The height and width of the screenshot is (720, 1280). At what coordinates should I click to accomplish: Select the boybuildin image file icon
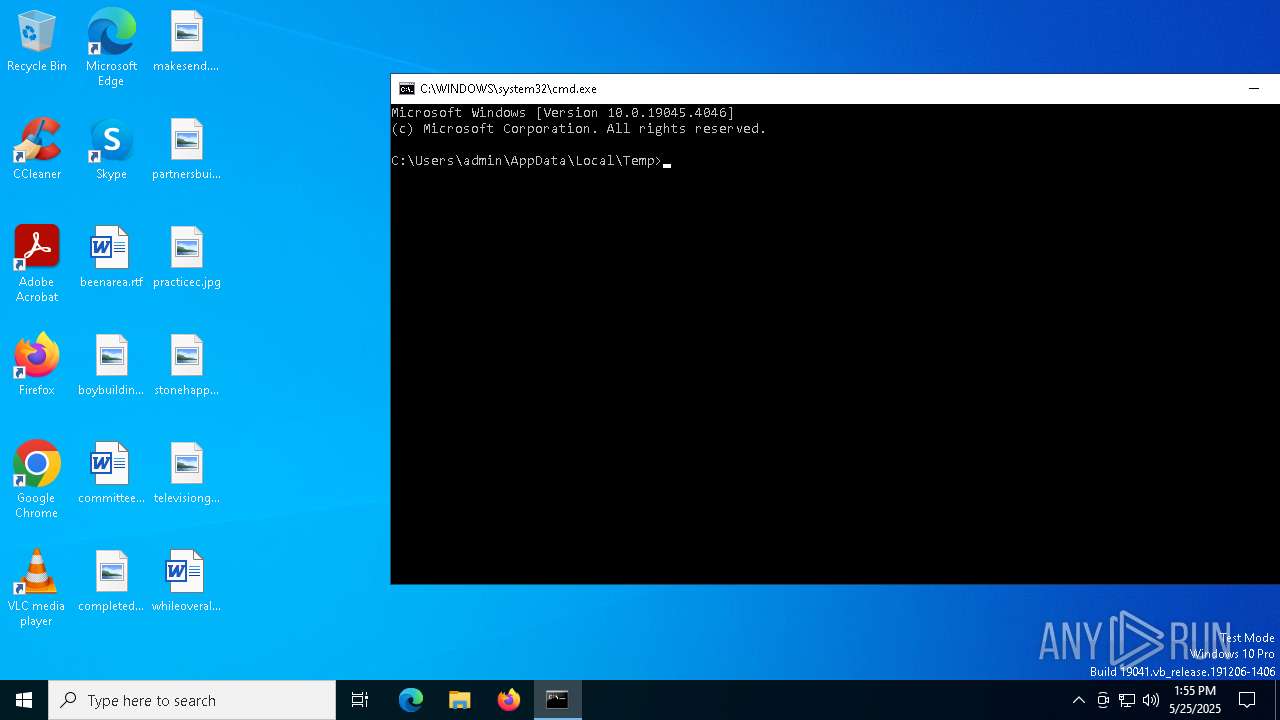111,366
